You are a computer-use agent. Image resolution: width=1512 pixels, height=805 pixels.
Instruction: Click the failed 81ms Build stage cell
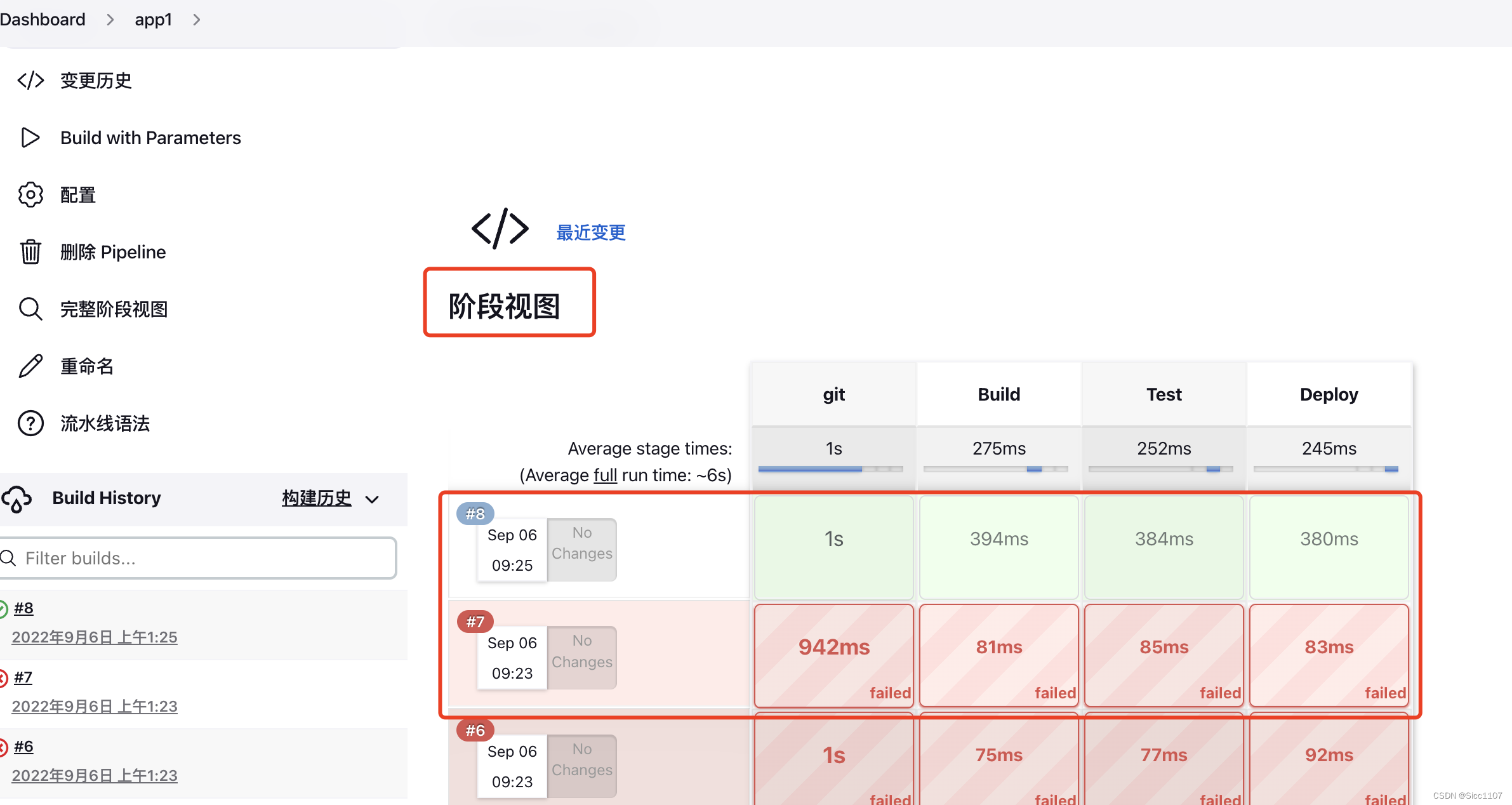pos(999,655)
